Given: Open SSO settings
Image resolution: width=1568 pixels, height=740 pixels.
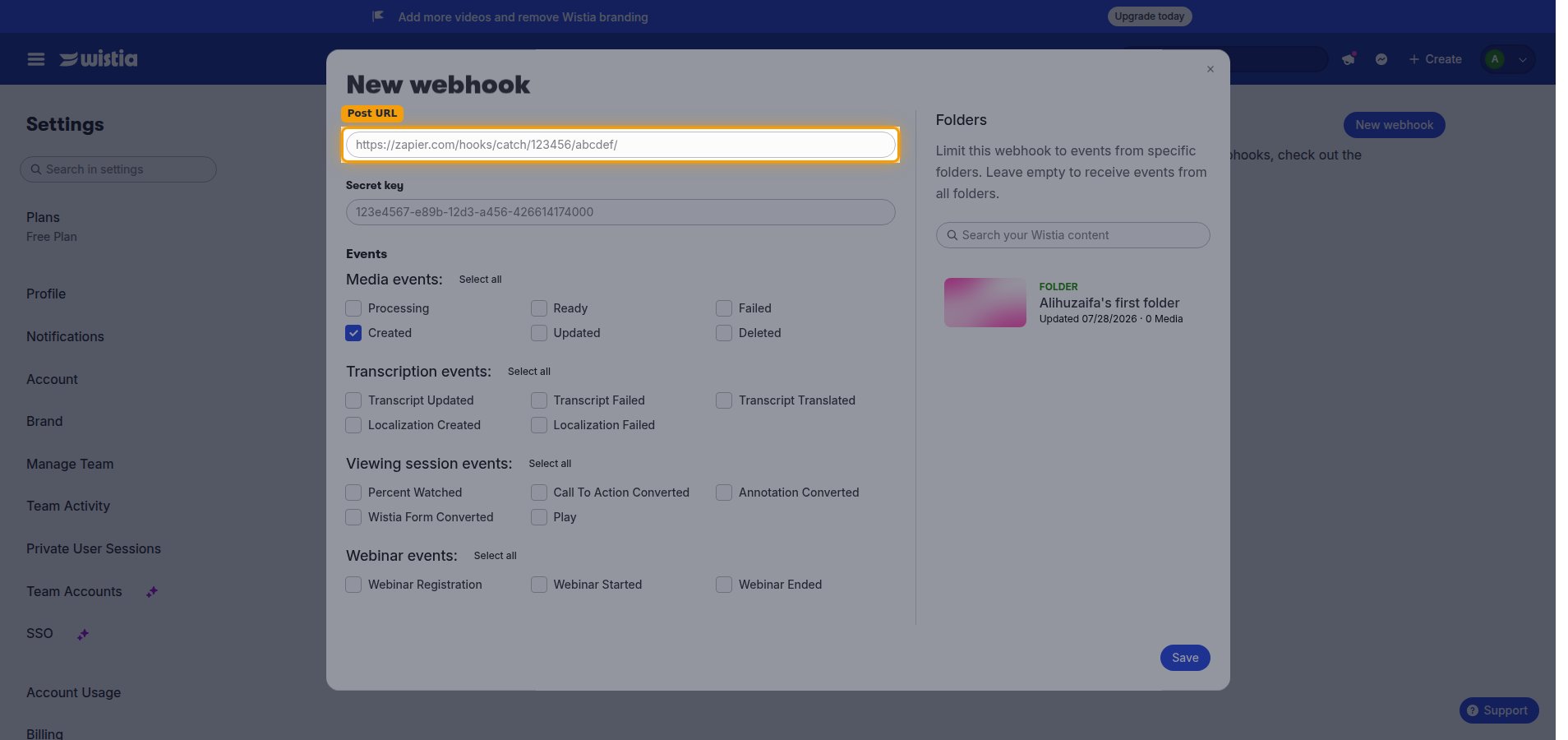Looking at the screenshot, I should (39, 634).
